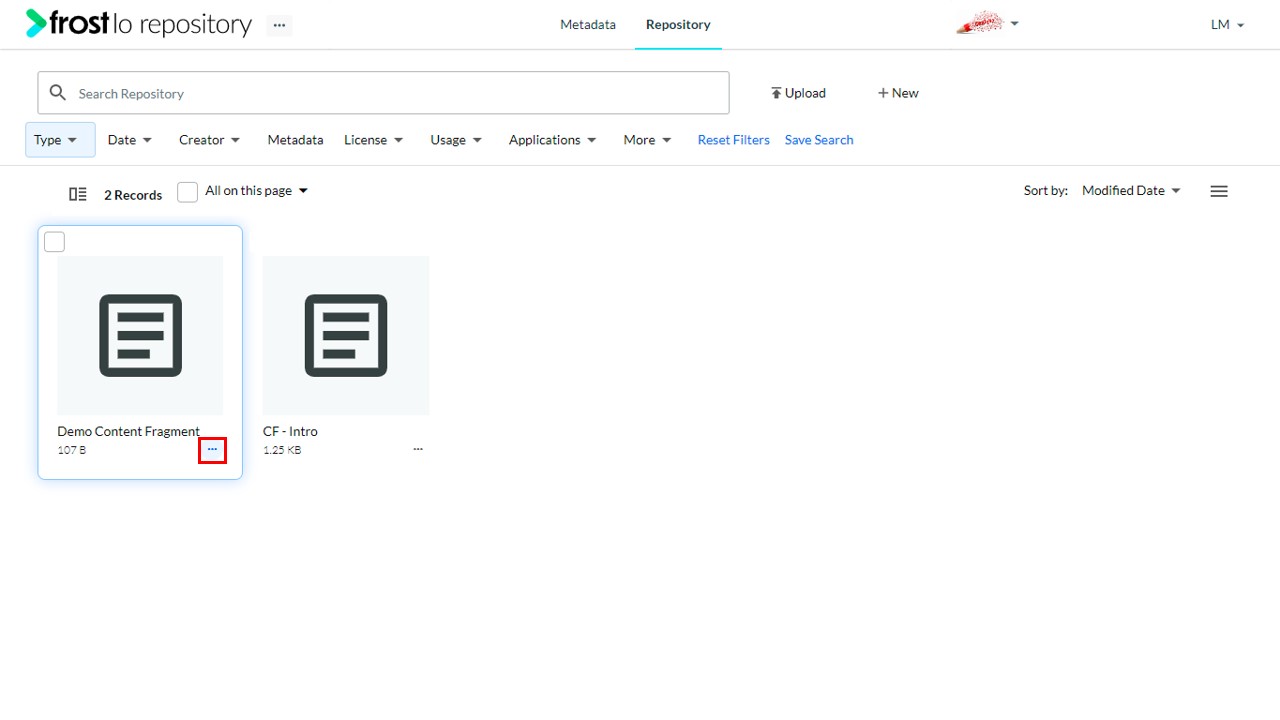
Task: Open the LM user account menu
Action: 1227,25
